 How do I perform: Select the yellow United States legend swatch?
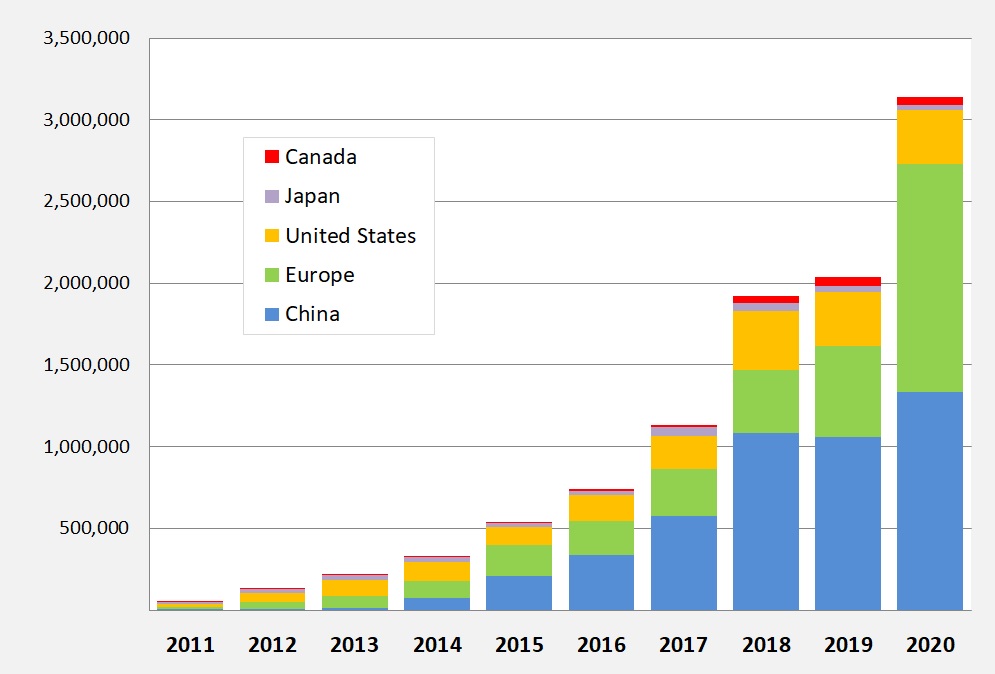tap(271, 236)
